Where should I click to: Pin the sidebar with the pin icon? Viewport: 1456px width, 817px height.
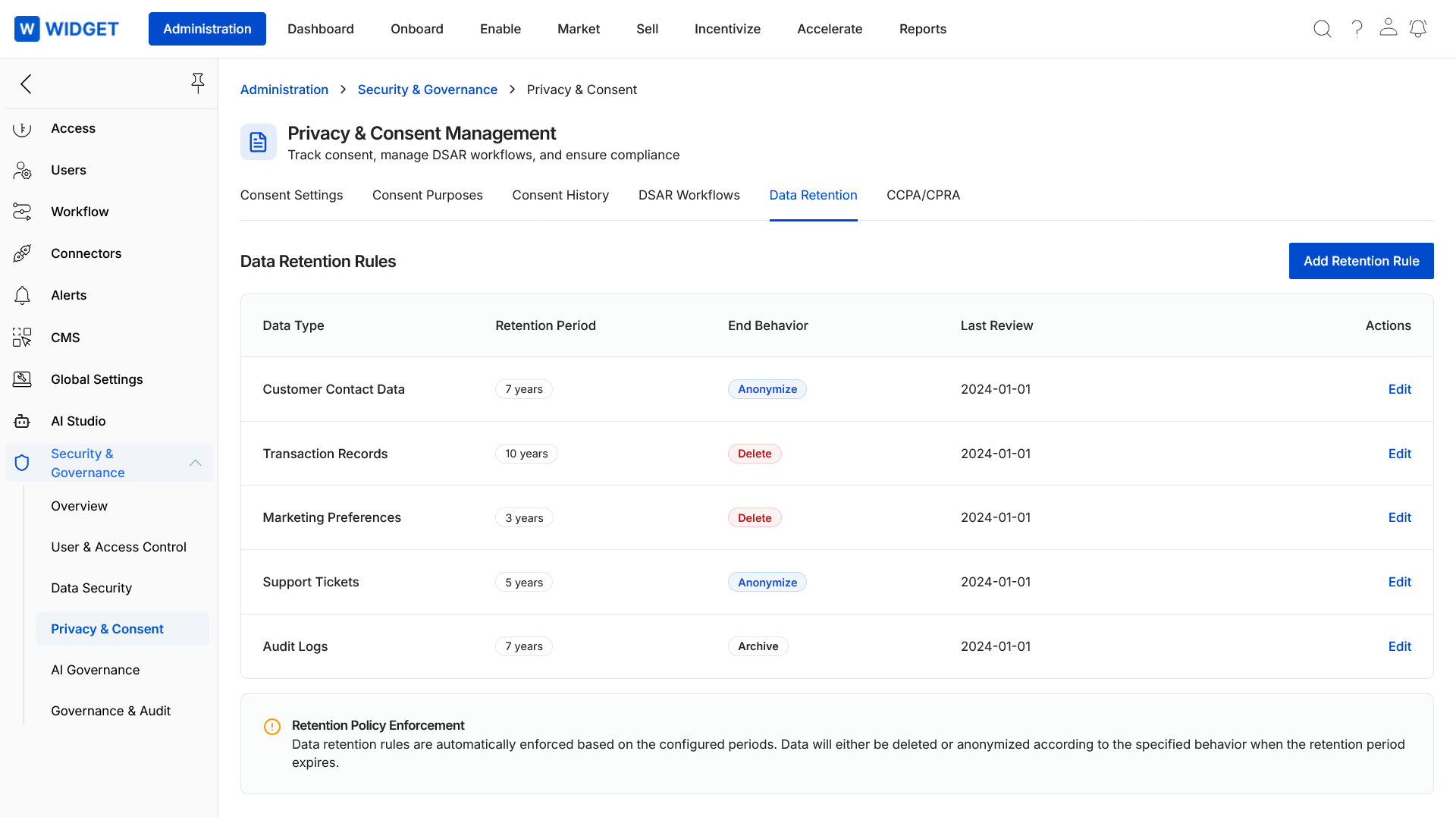[x=197, y=83]
